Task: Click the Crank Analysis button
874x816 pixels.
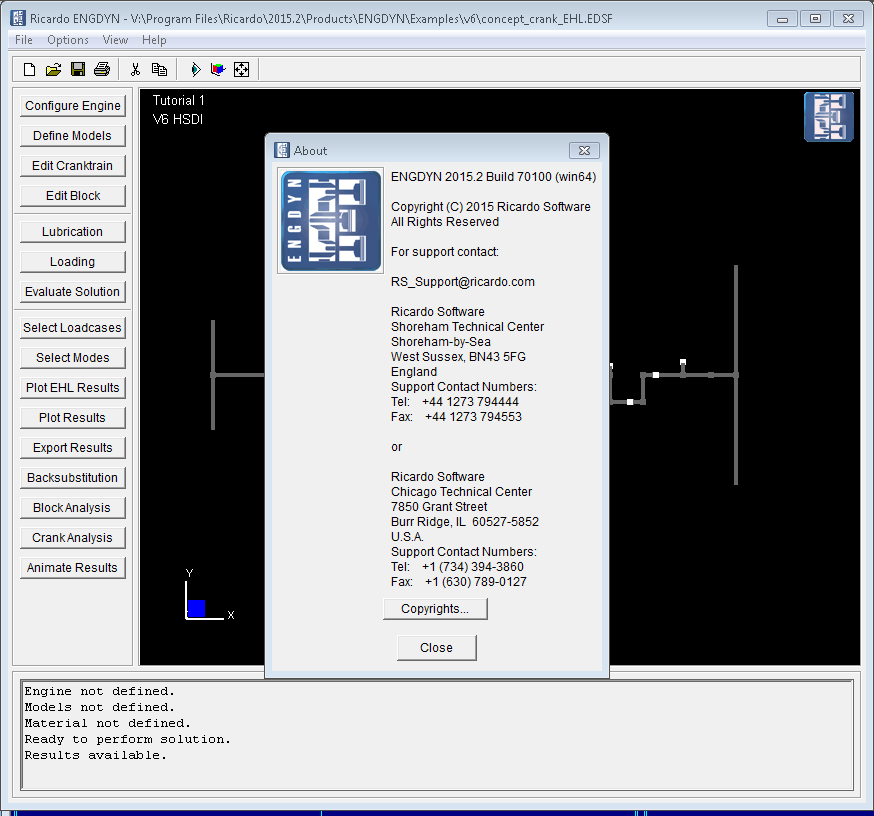Action: tap(73, 538)
